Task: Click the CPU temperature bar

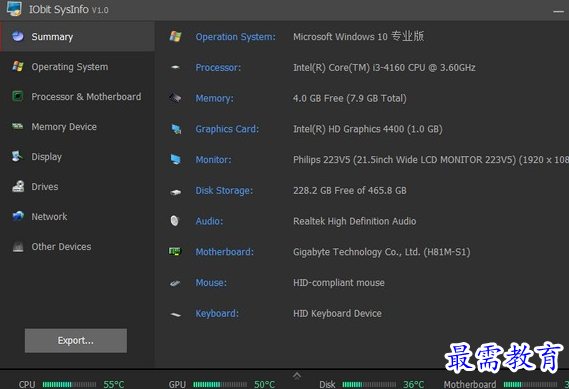Action: point(69,384)
